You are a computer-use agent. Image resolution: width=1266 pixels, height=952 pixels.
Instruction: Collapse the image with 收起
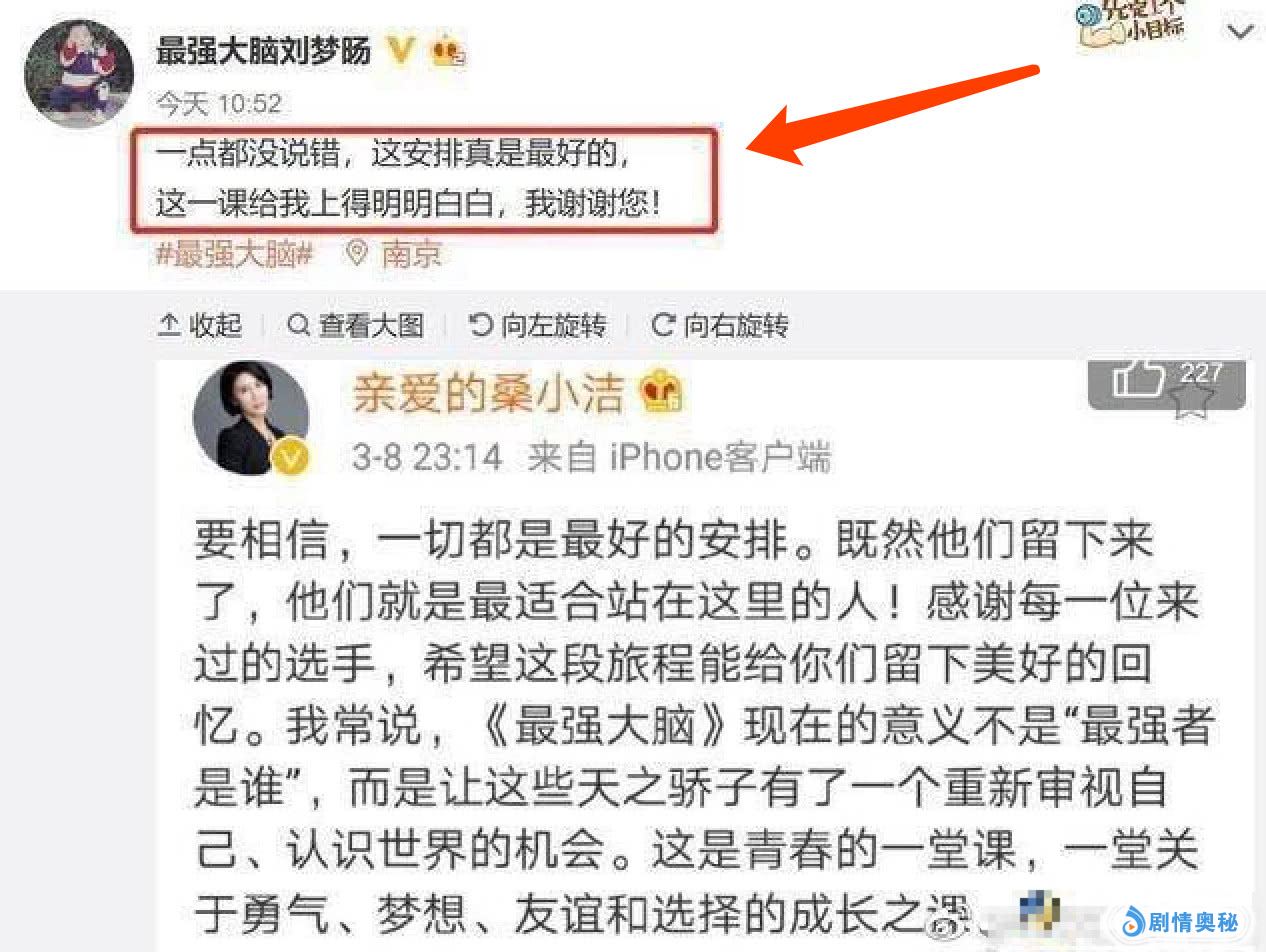tap(200, 325)
